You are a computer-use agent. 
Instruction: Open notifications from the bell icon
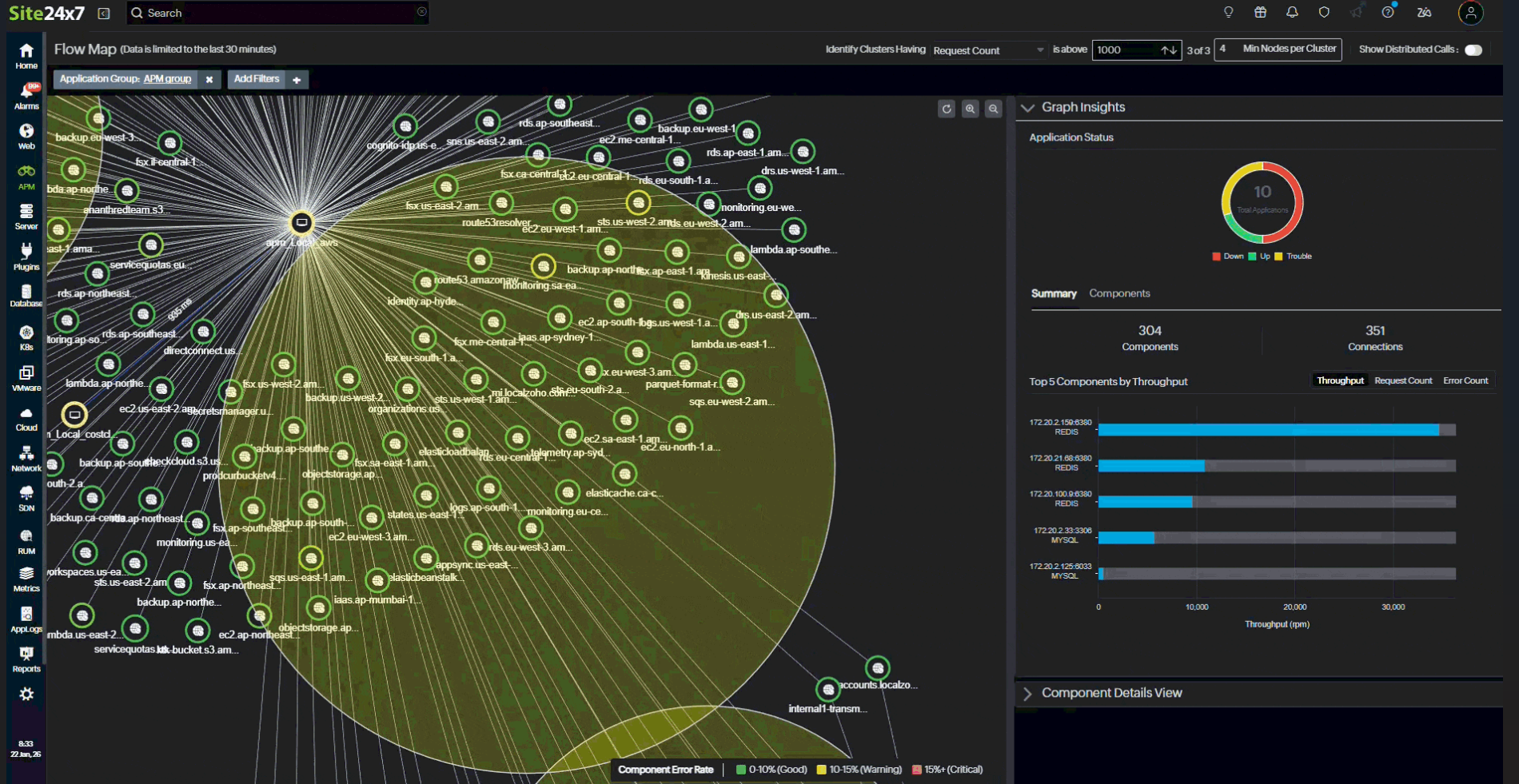1292,12
